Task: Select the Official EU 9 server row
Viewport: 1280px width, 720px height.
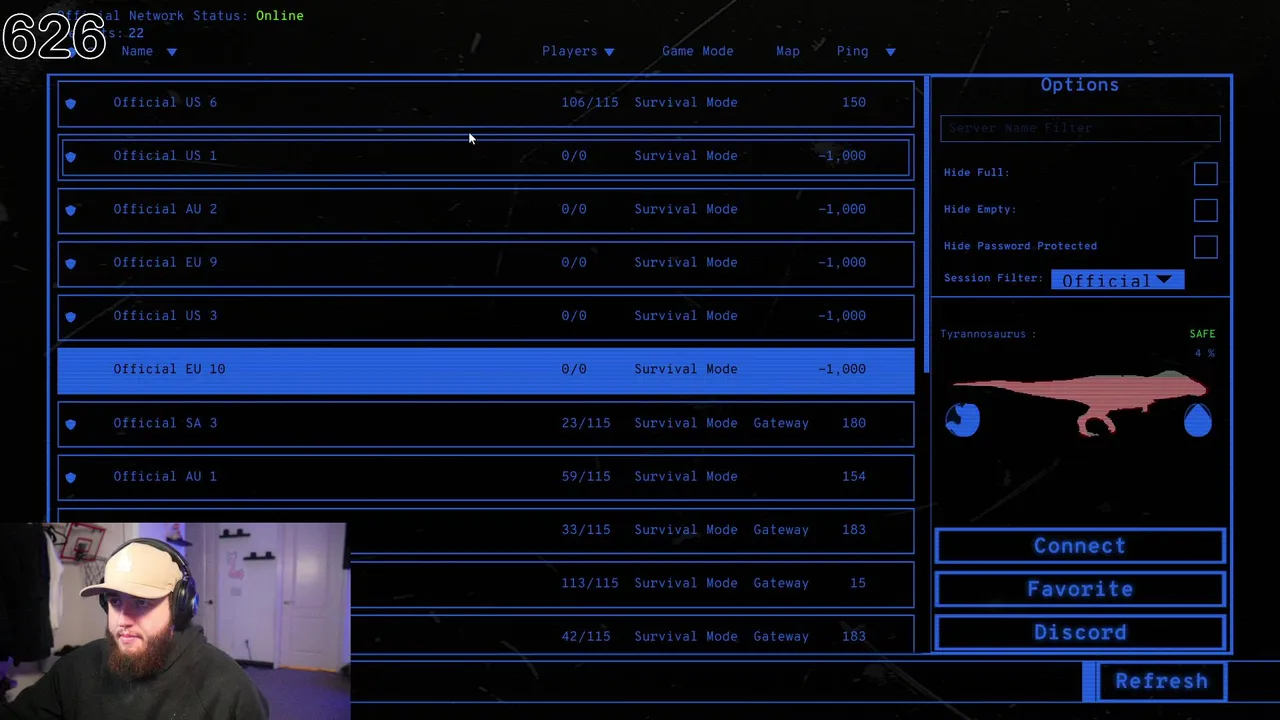Action: [486, 262]
